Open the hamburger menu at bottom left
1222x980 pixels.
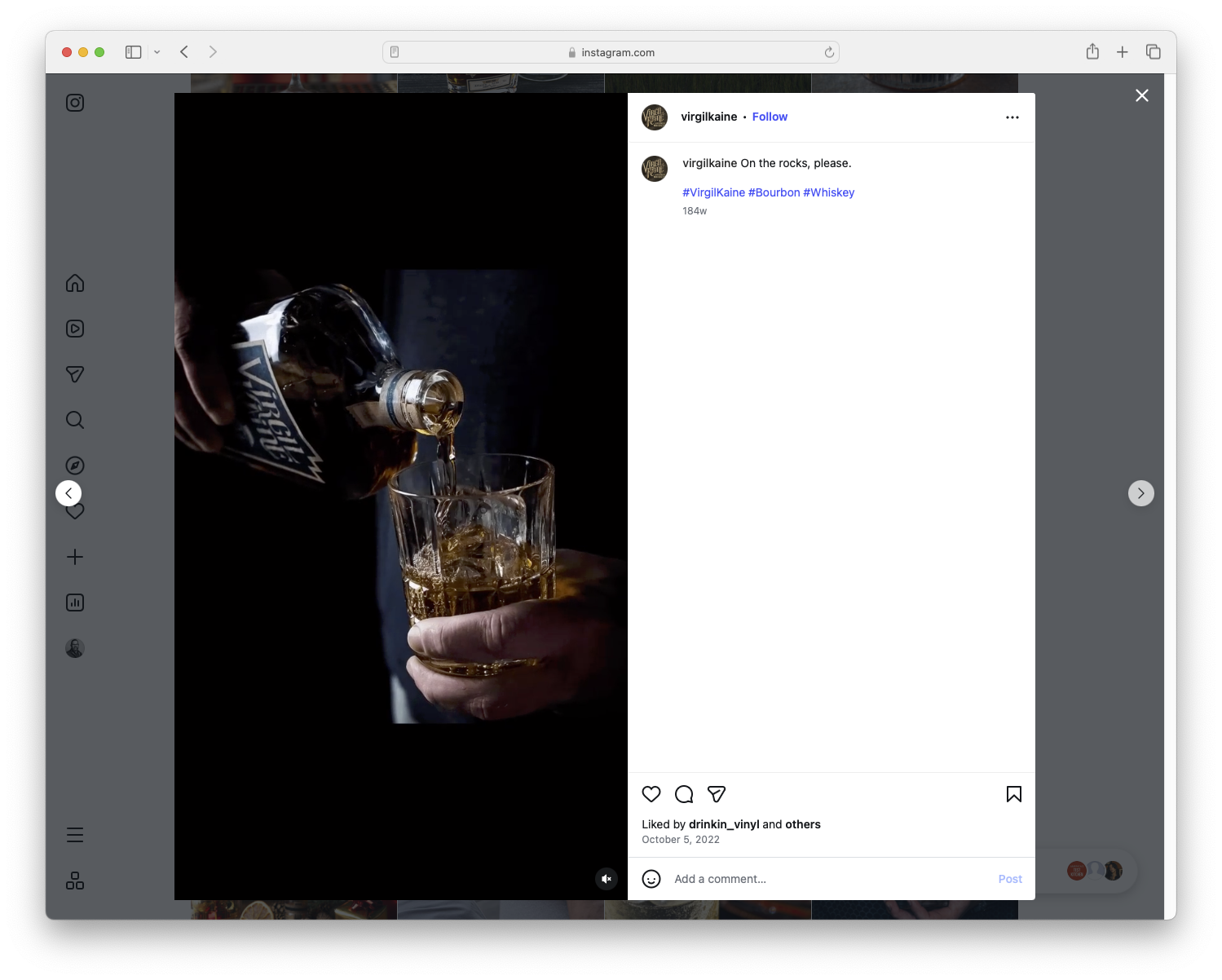[x=74, y=834]
